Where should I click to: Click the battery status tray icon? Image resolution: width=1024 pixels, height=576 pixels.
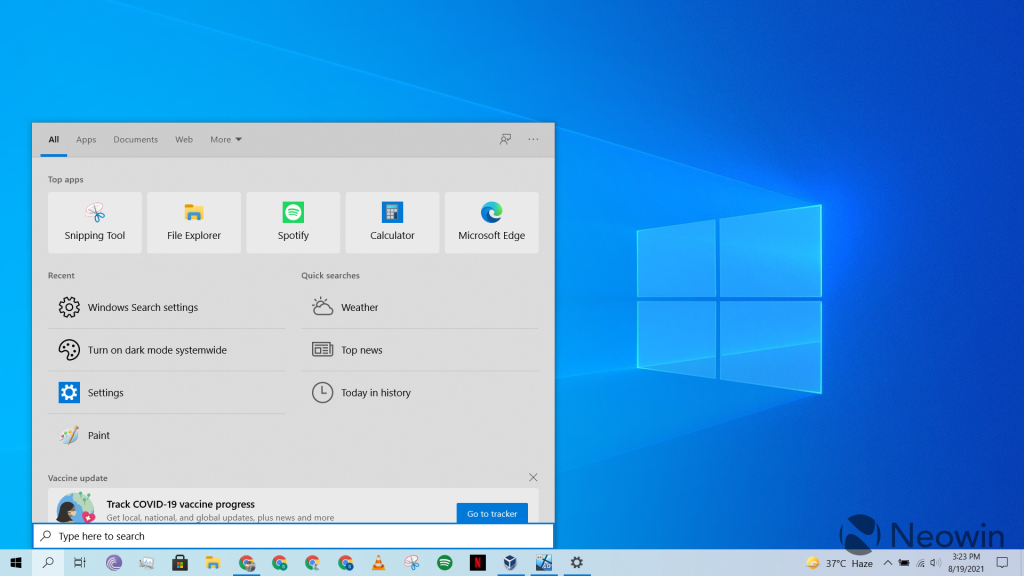click(x=904, y=563)
